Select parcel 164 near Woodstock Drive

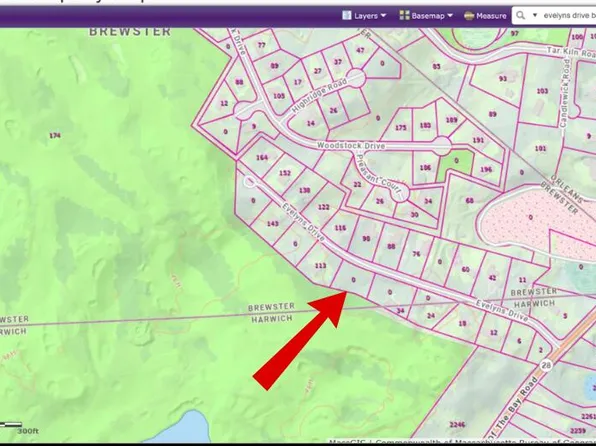tap(262, 157)
